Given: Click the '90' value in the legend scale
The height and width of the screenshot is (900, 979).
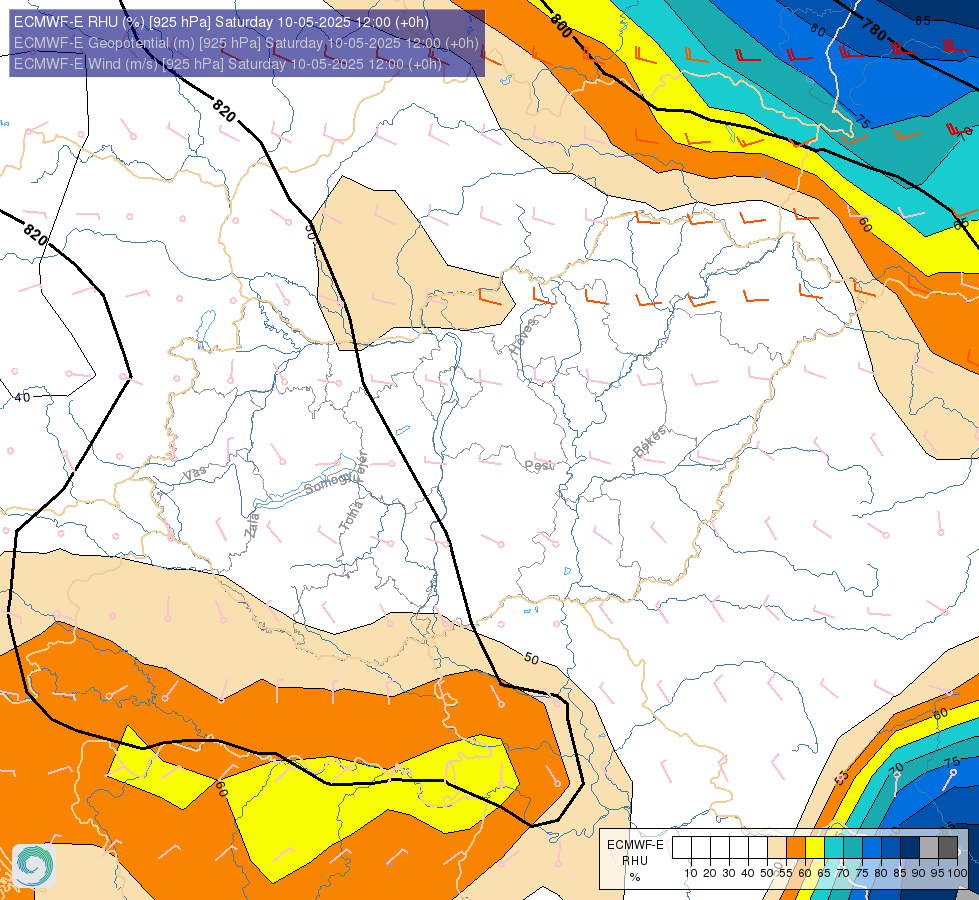Looking at the screenshot, I should [x=919, y=873].
